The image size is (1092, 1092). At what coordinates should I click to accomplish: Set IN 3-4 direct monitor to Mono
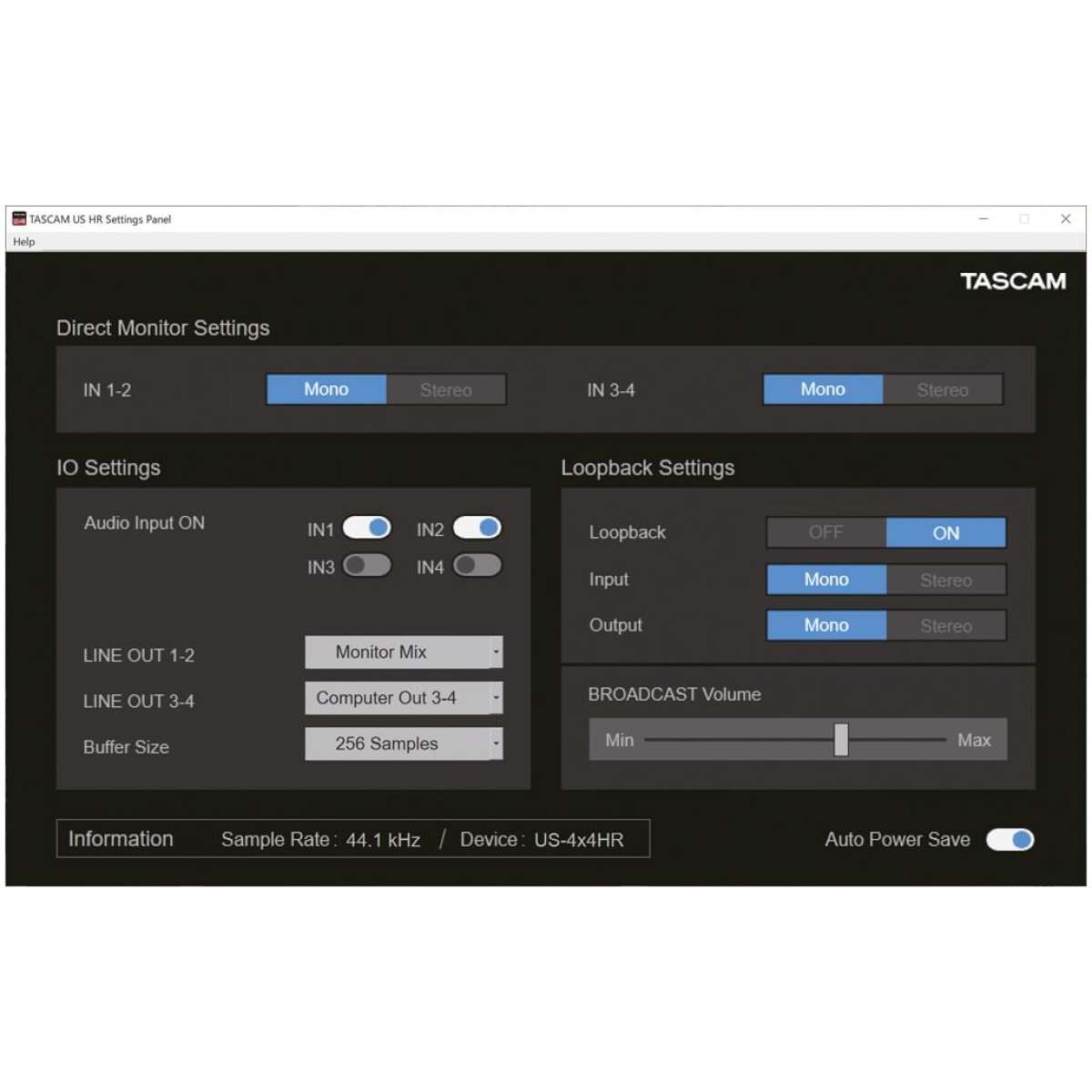pos(824,389)
